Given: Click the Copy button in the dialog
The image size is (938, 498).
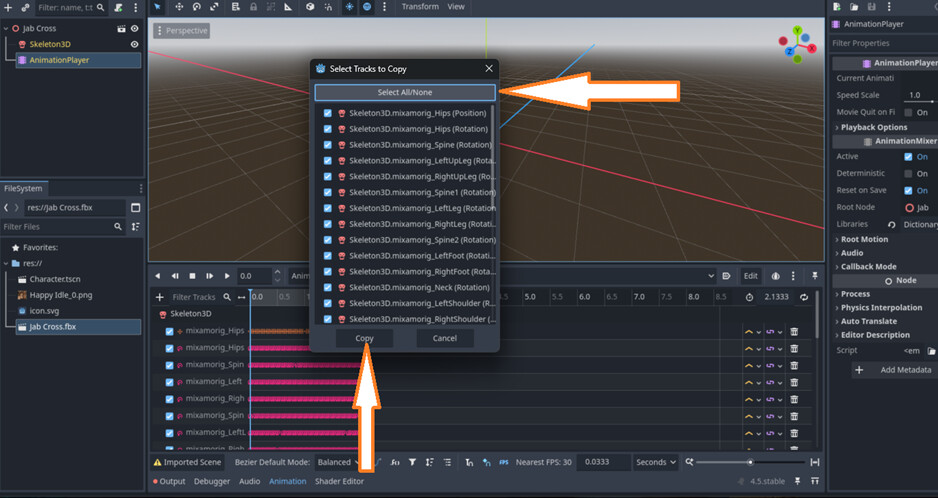Looking at the screenshot, I should click(364, 339).
